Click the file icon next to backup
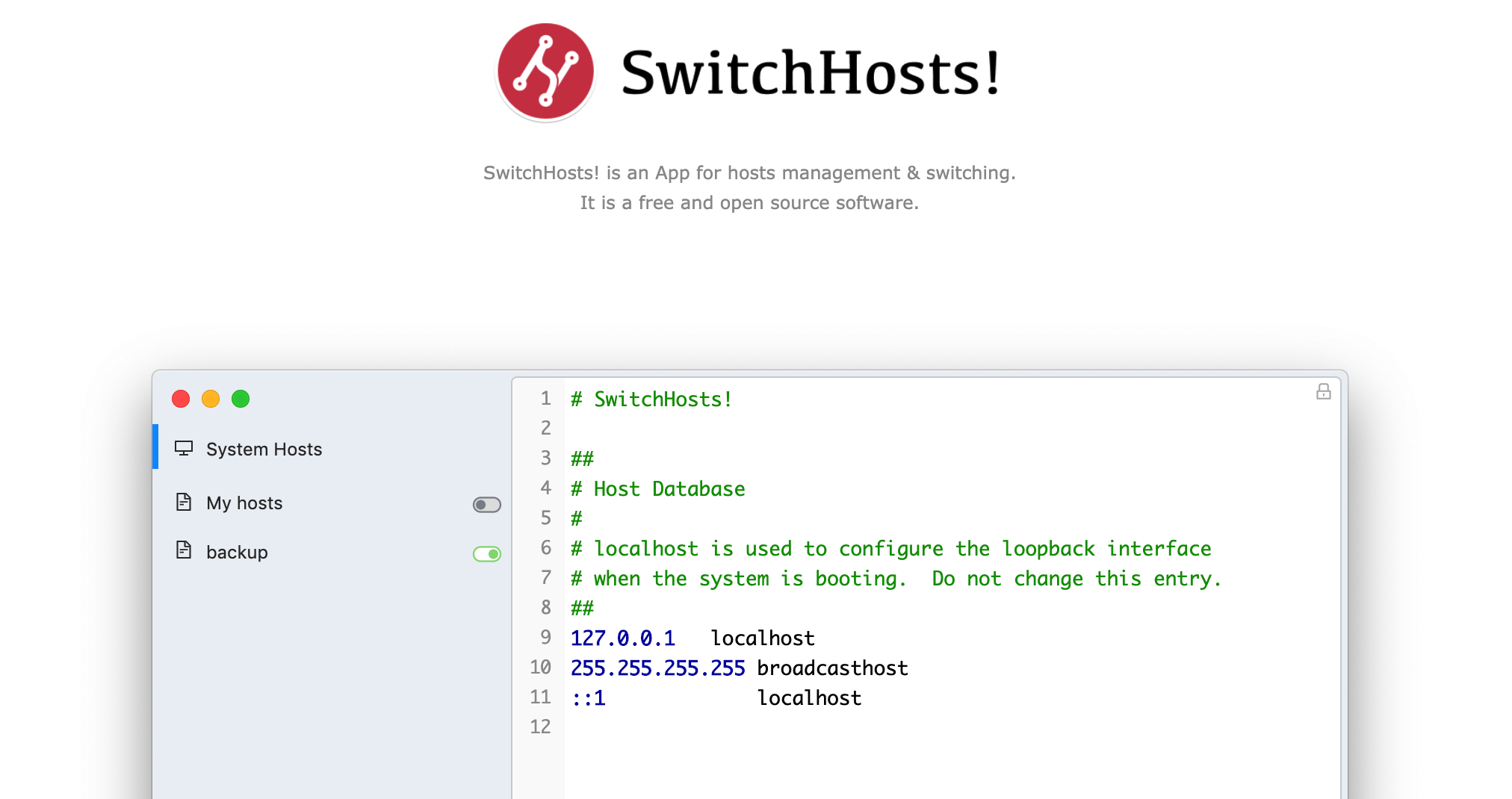Image resolution: width=1512 pixels, height=799 pixels. coord(184,550)
